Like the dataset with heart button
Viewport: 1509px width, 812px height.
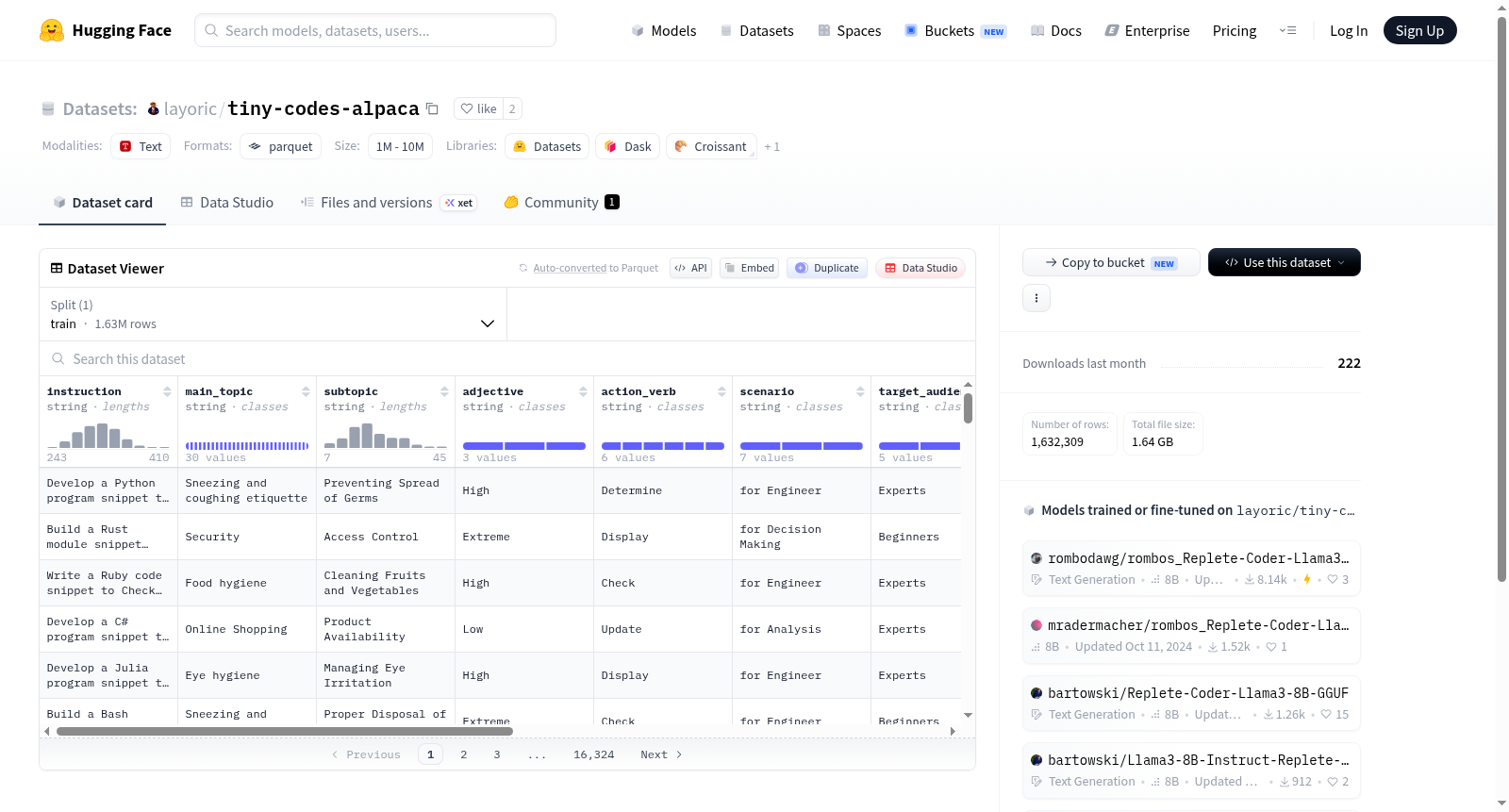pyautogui.click(x=478, y=108)
